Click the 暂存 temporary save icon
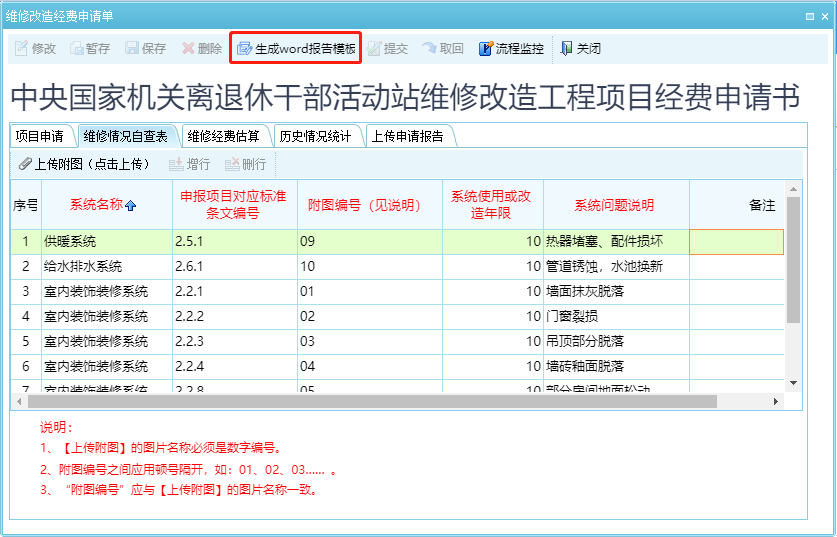 click(78, 48)
